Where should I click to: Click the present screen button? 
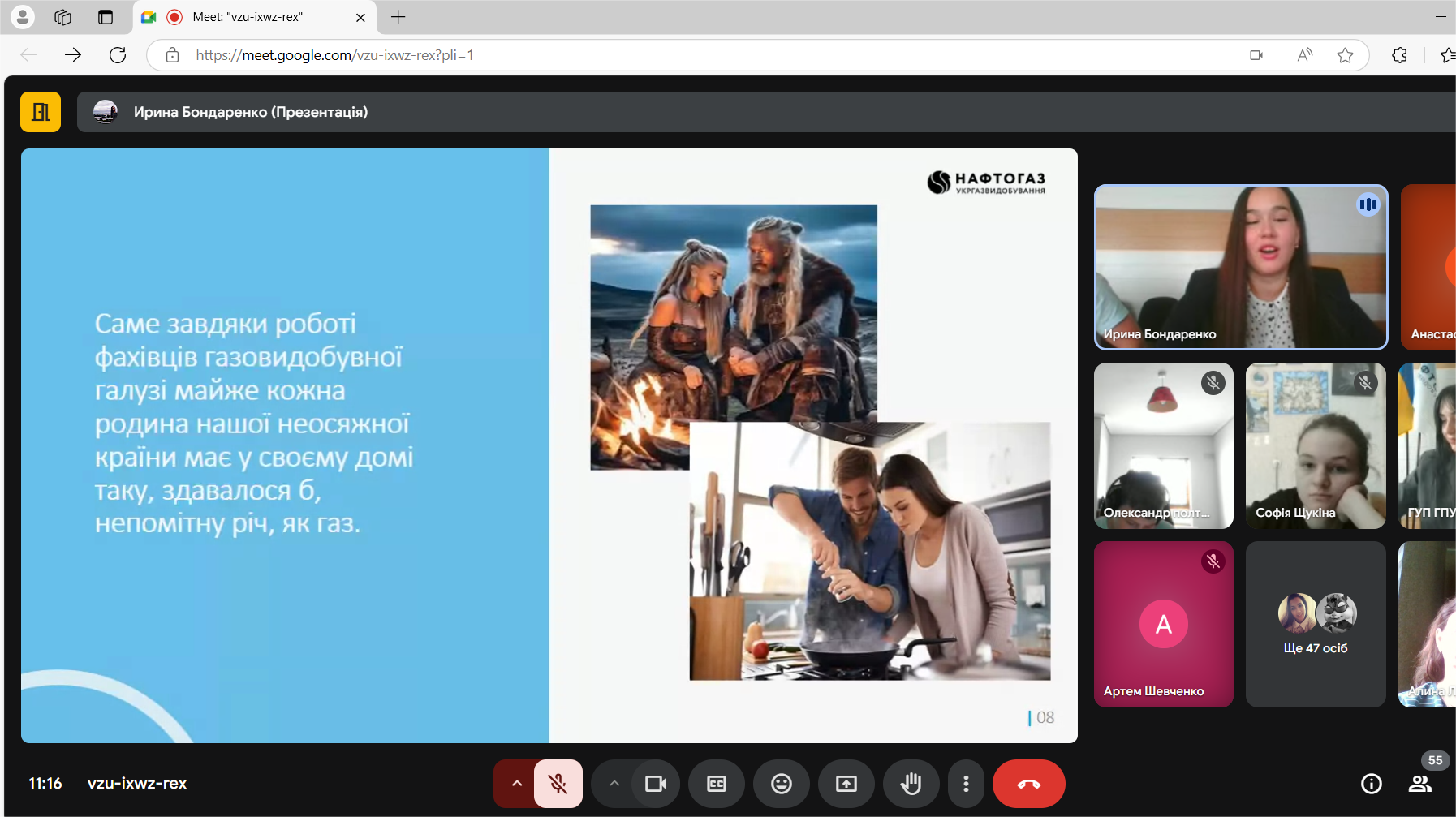(x=846, y=784)
